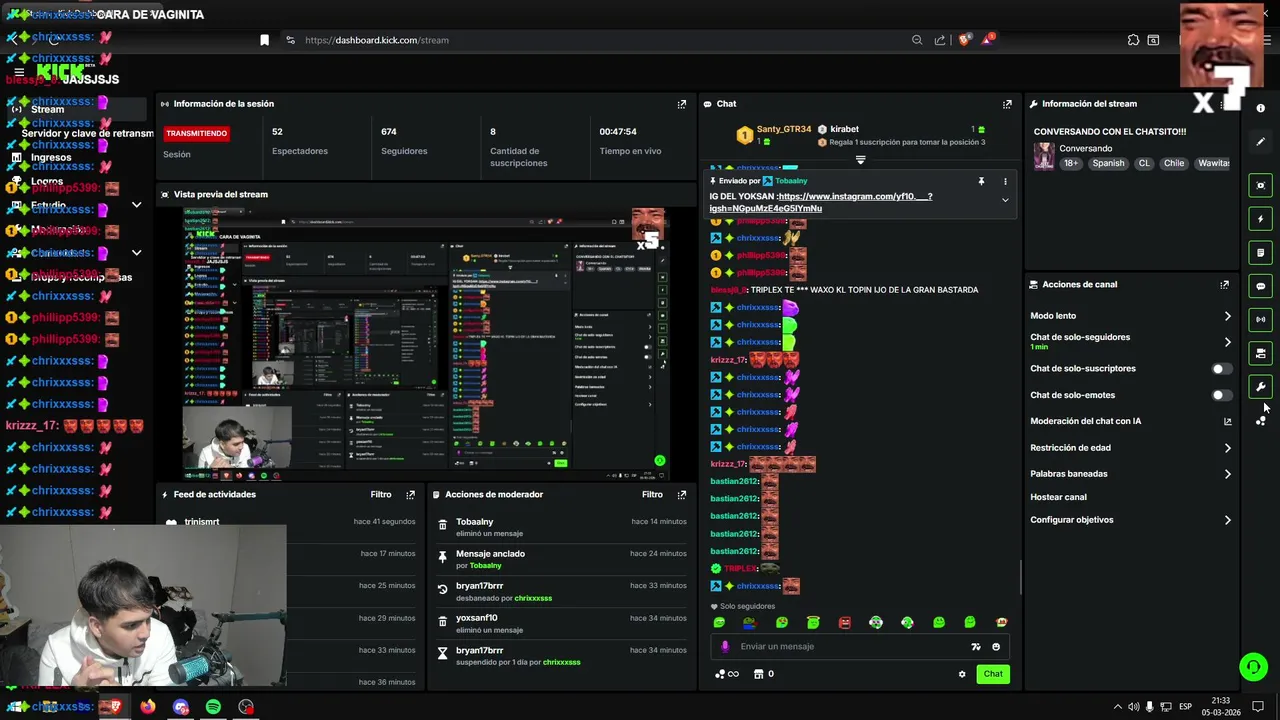Viewport: 1280px width, 720px height.
Task: Pop out the Acciones de canal panel
Action: (1224, 285)
